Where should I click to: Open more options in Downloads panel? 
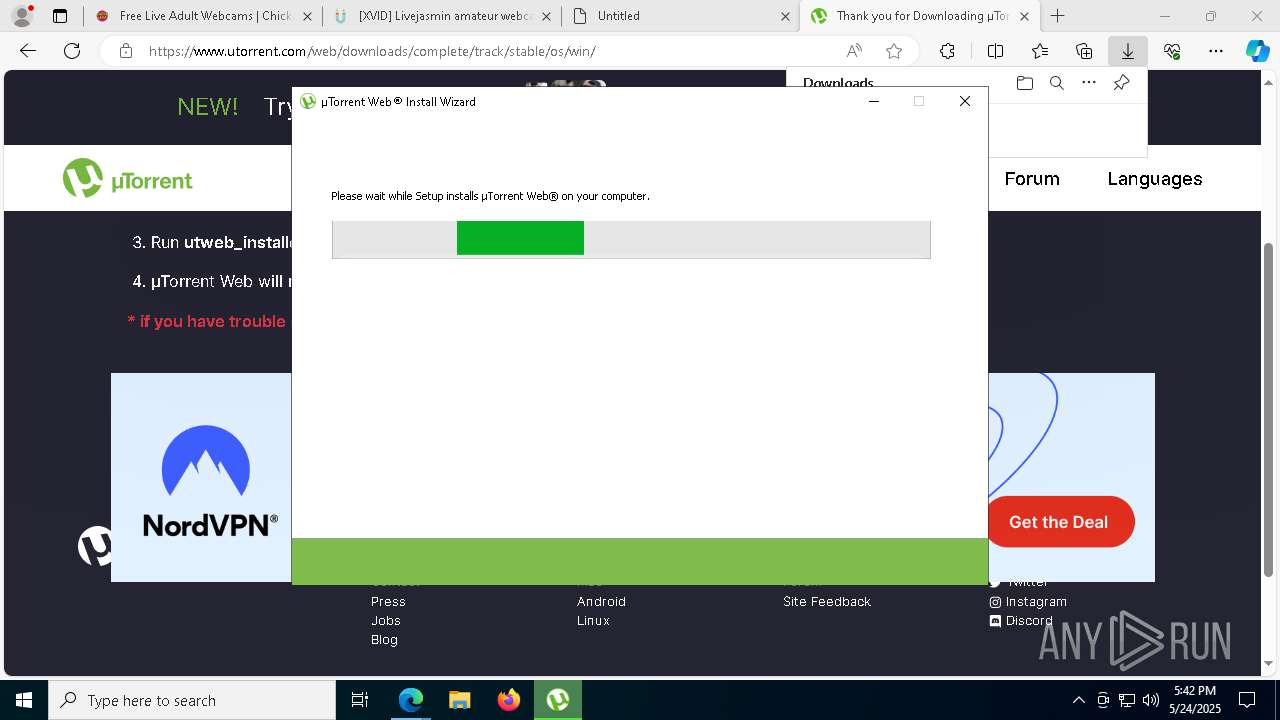(x=1089, y=83)
